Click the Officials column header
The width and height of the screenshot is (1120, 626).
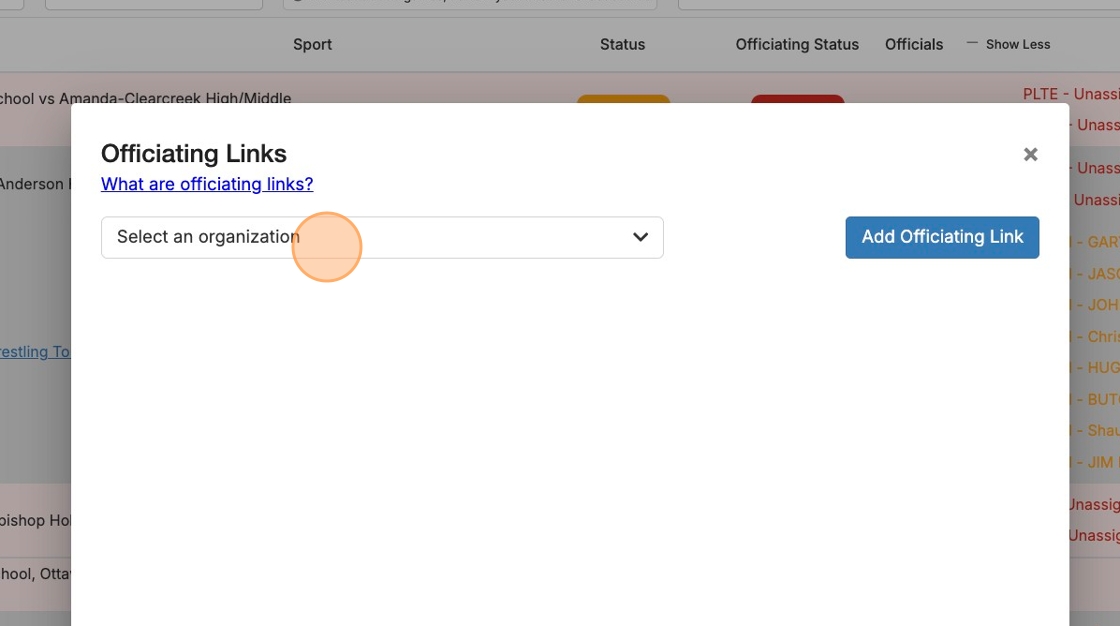(914, 44)
